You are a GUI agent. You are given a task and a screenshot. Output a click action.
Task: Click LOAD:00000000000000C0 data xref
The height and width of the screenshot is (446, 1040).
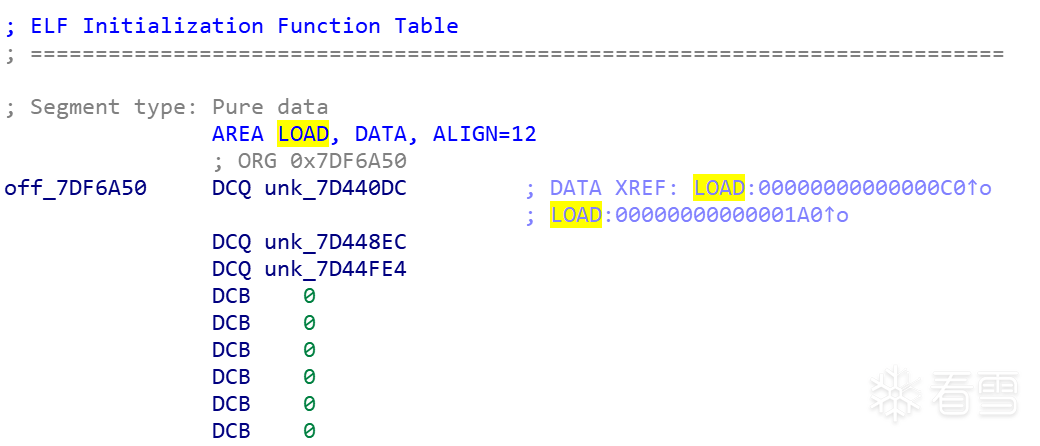click(833, 187)
